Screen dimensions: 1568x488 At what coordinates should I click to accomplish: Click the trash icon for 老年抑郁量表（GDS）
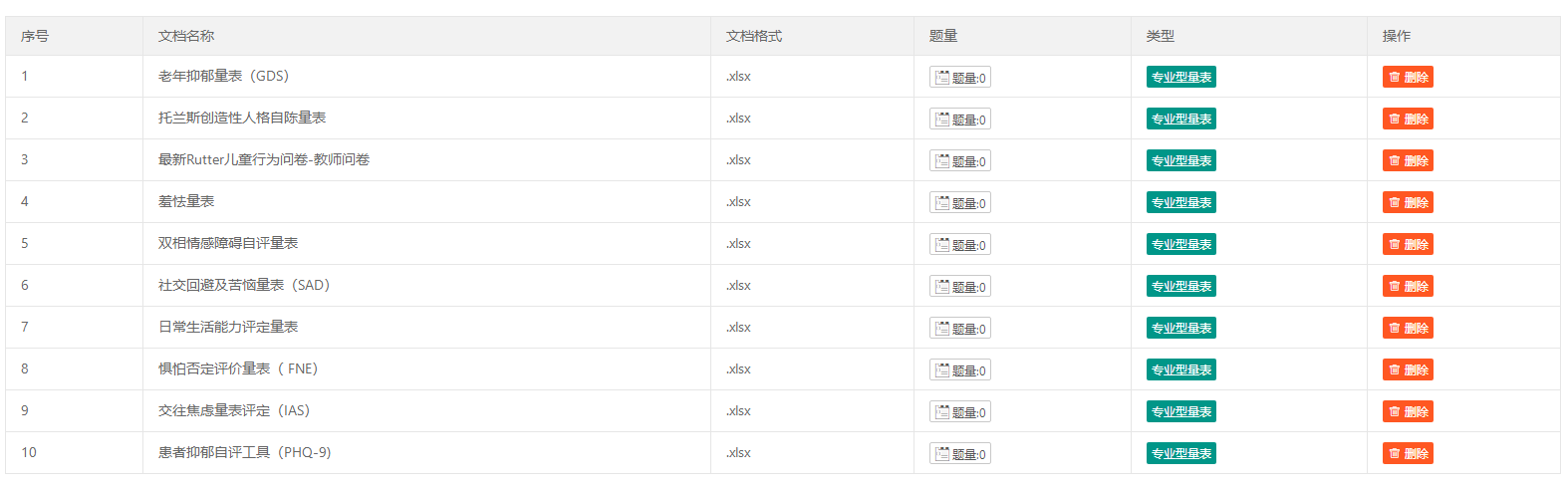(x=1395, y=77)
